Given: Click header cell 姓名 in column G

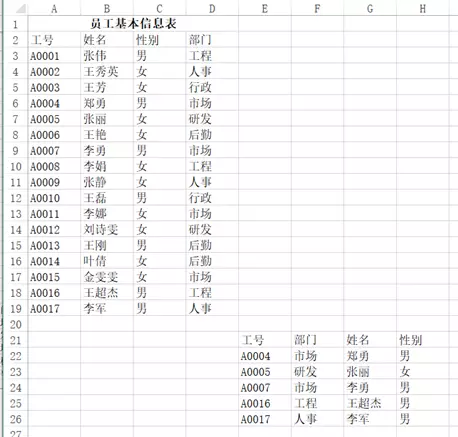Looking at the screenshot, I should [370, 340].
